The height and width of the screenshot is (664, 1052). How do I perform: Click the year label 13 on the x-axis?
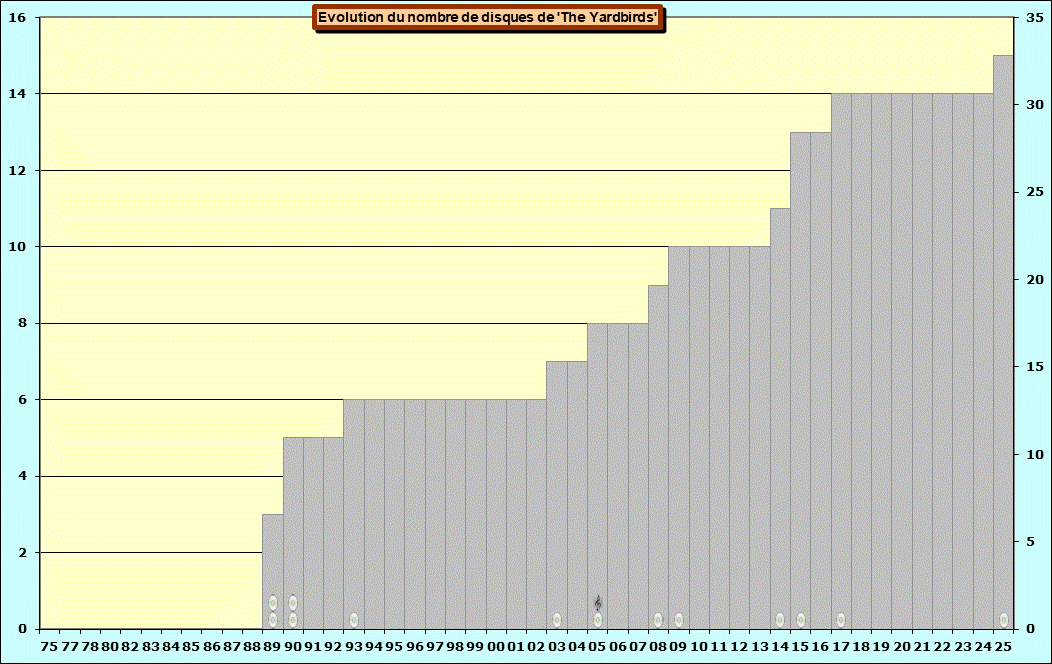[760, 647]
